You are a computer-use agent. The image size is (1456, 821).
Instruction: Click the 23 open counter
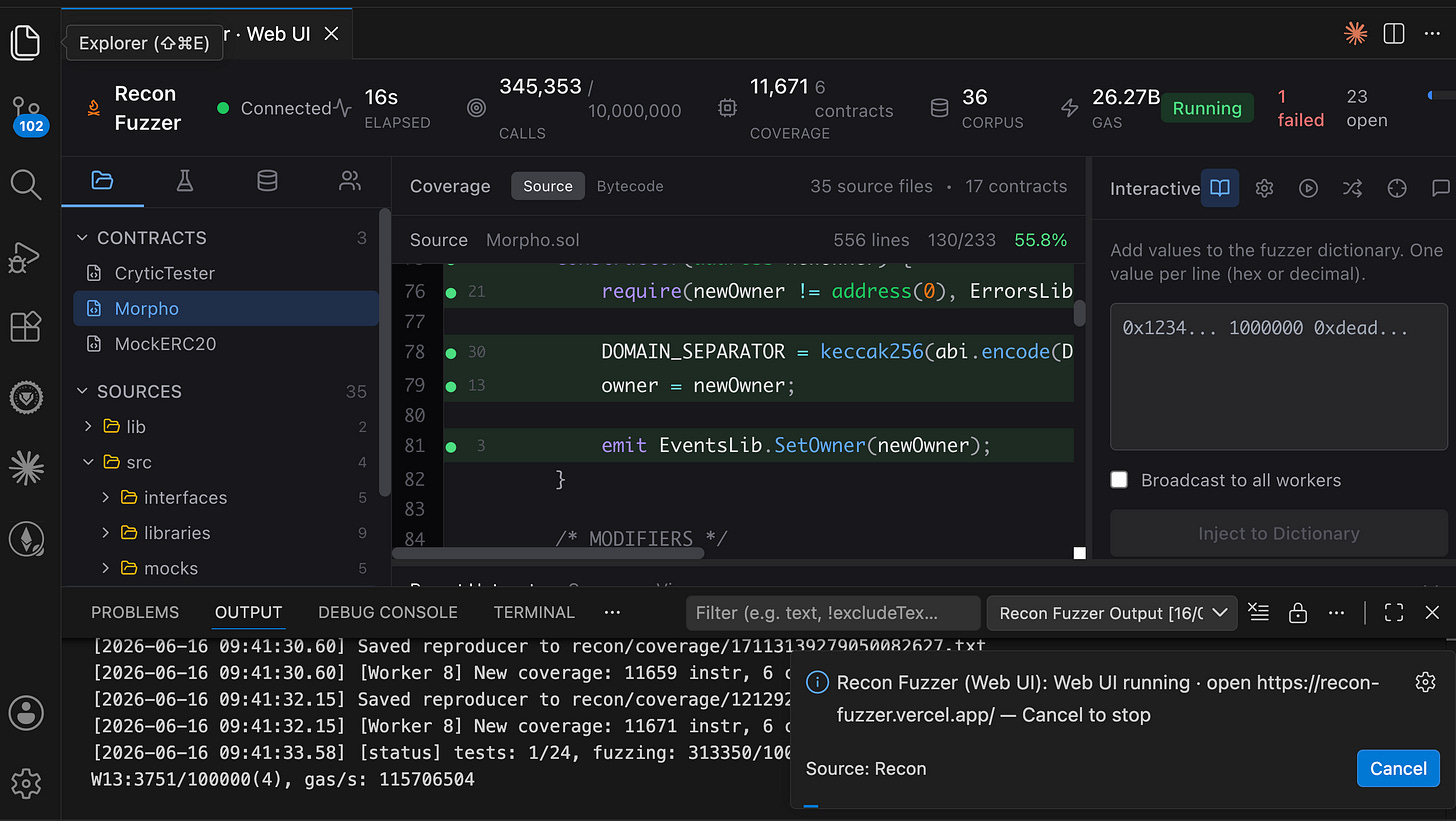tap(1366, 108)
